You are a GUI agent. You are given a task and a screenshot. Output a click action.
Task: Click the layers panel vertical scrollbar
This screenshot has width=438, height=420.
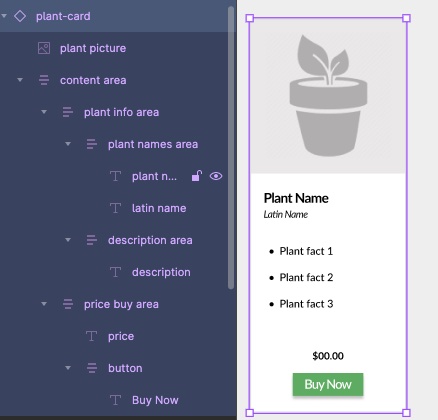click(231, 148)
